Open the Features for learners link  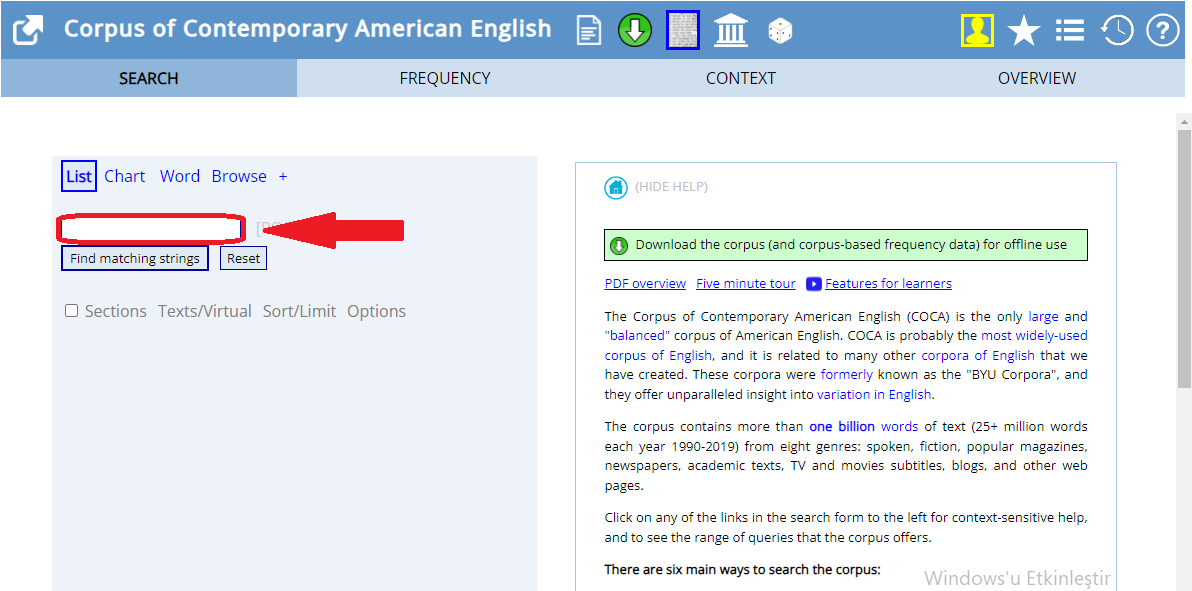point(888,284)
